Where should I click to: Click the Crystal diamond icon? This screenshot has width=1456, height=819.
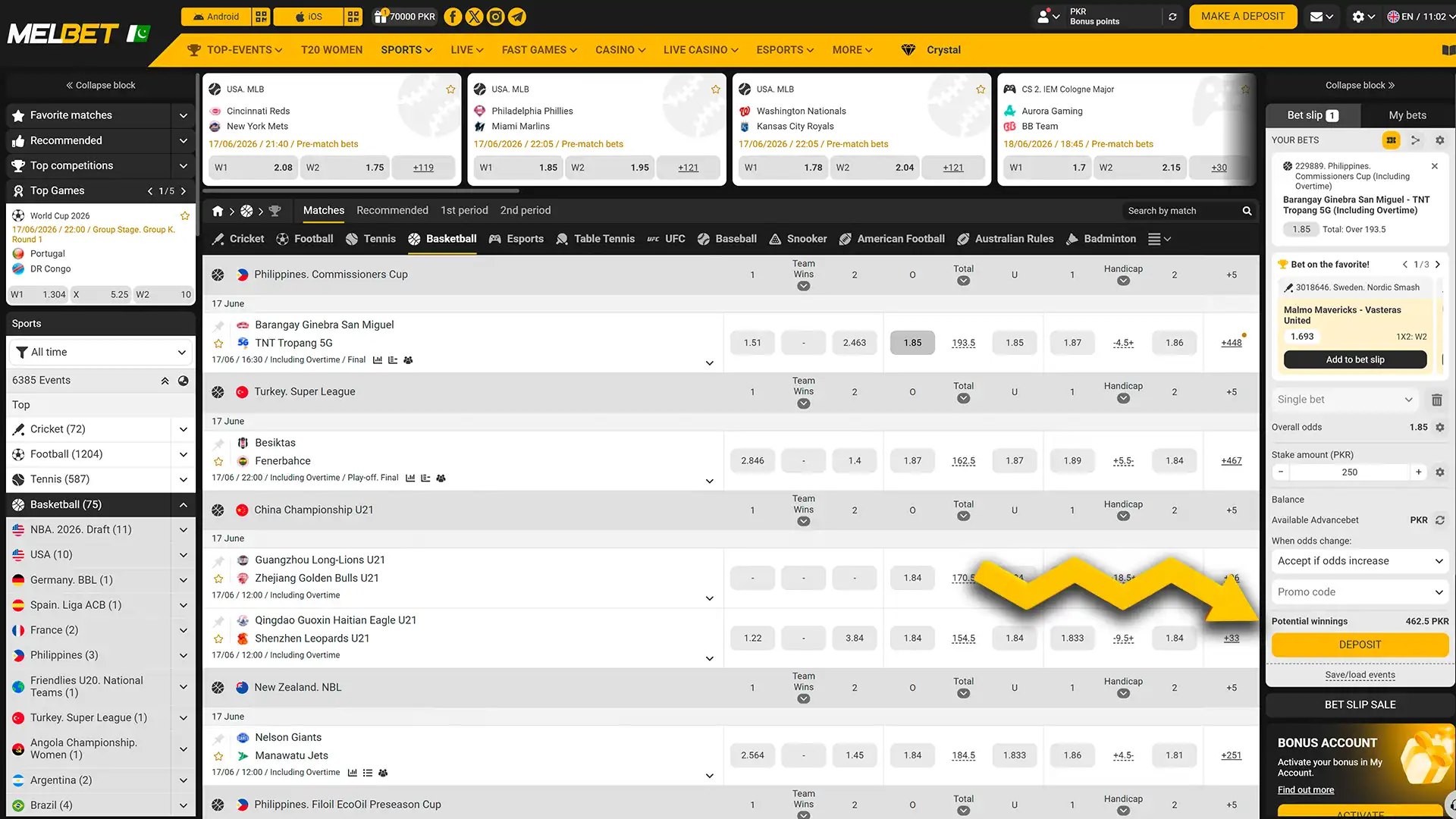908,50
